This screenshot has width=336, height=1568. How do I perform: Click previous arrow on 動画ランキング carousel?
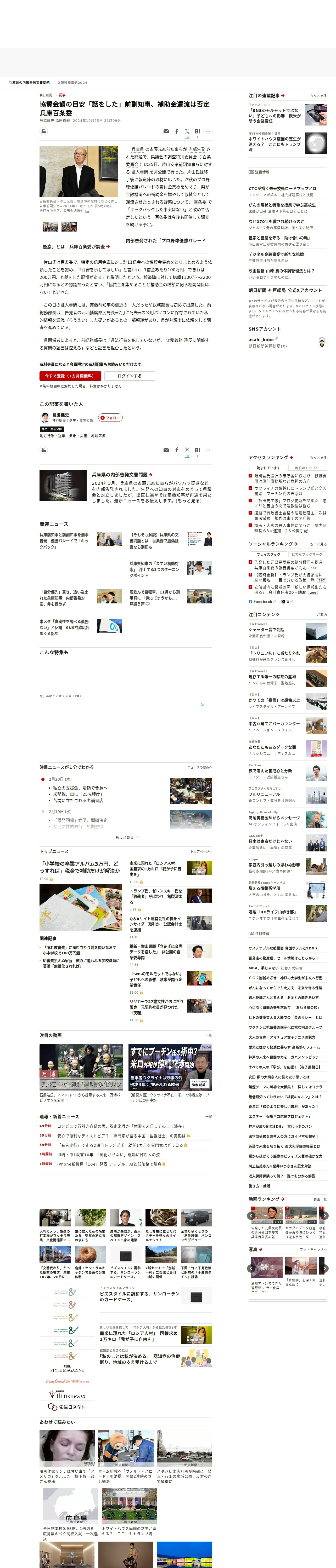[x=251, y=1215]
